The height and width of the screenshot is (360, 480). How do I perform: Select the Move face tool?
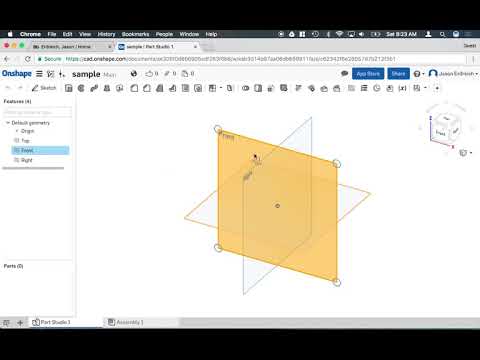[324, 88]
